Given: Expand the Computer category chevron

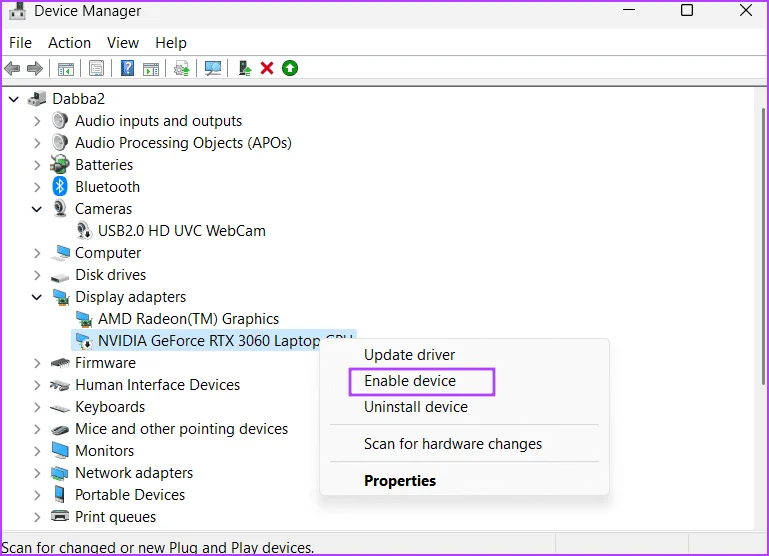Looking at the screenshot, I should coord(37,253).
